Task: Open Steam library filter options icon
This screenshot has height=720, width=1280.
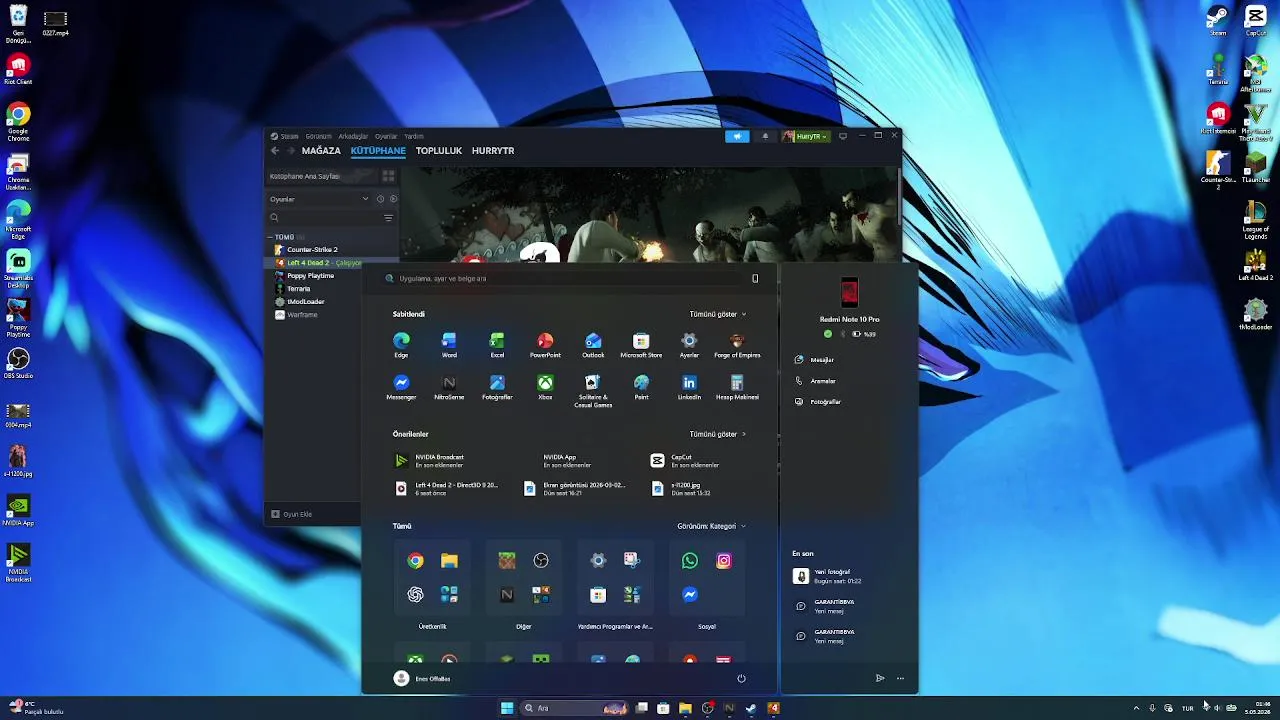Action: (x=388, y=217)
